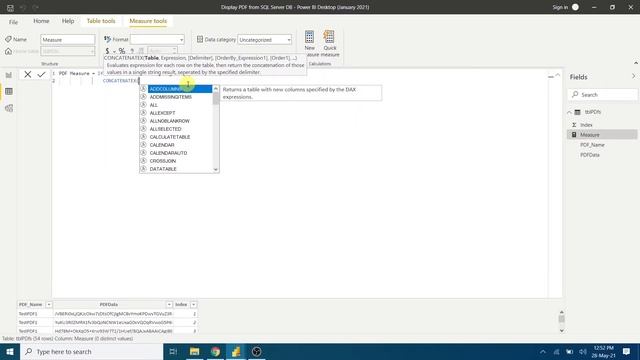Viewport: 640px width, 360px height.
Task: Open Chrome from the taskbar
Action: (215, 351)
